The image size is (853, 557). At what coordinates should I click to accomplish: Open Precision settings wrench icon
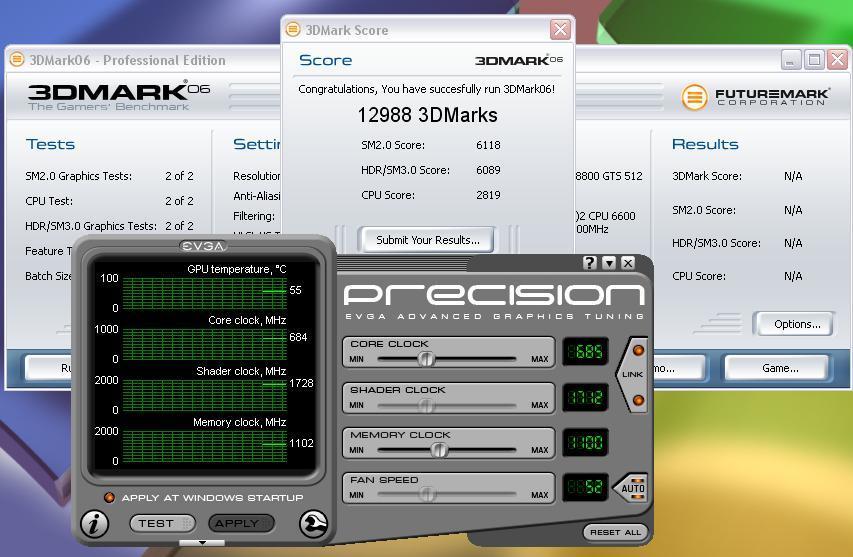(313, 523)
